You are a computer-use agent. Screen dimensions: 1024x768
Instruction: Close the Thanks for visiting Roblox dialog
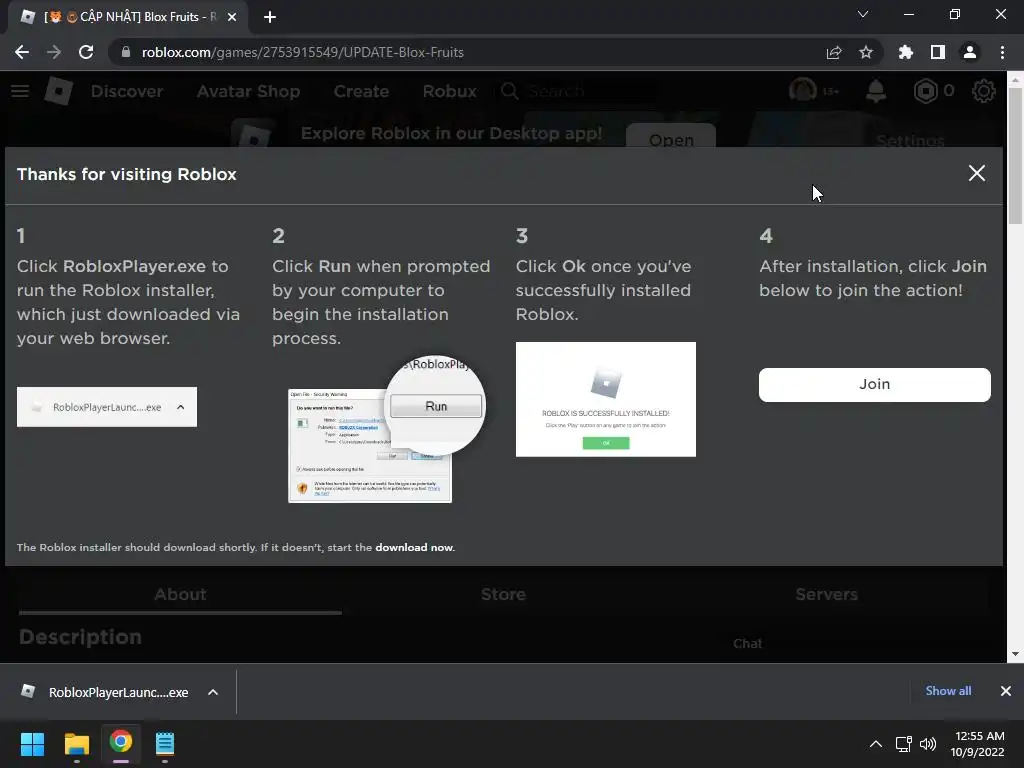pyautogui.click(x=976, y=173)
